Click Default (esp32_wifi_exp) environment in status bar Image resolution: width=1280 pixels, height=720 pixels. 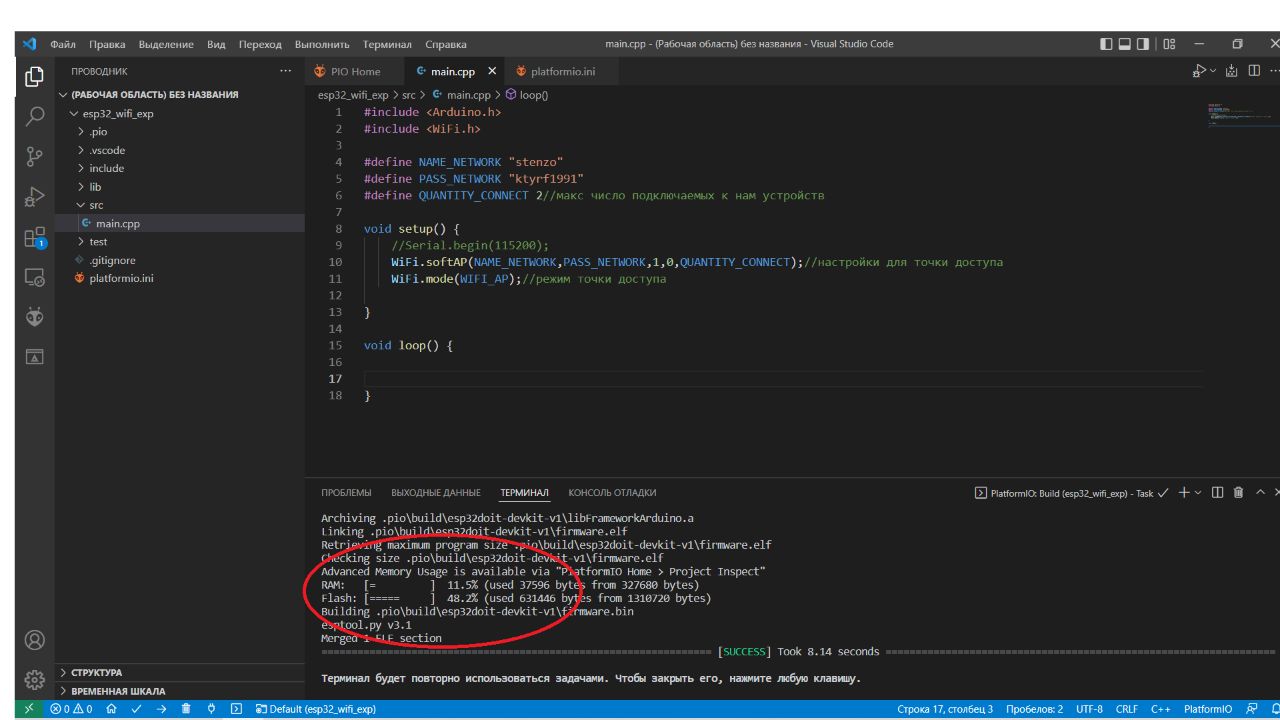tap(315, 709)
